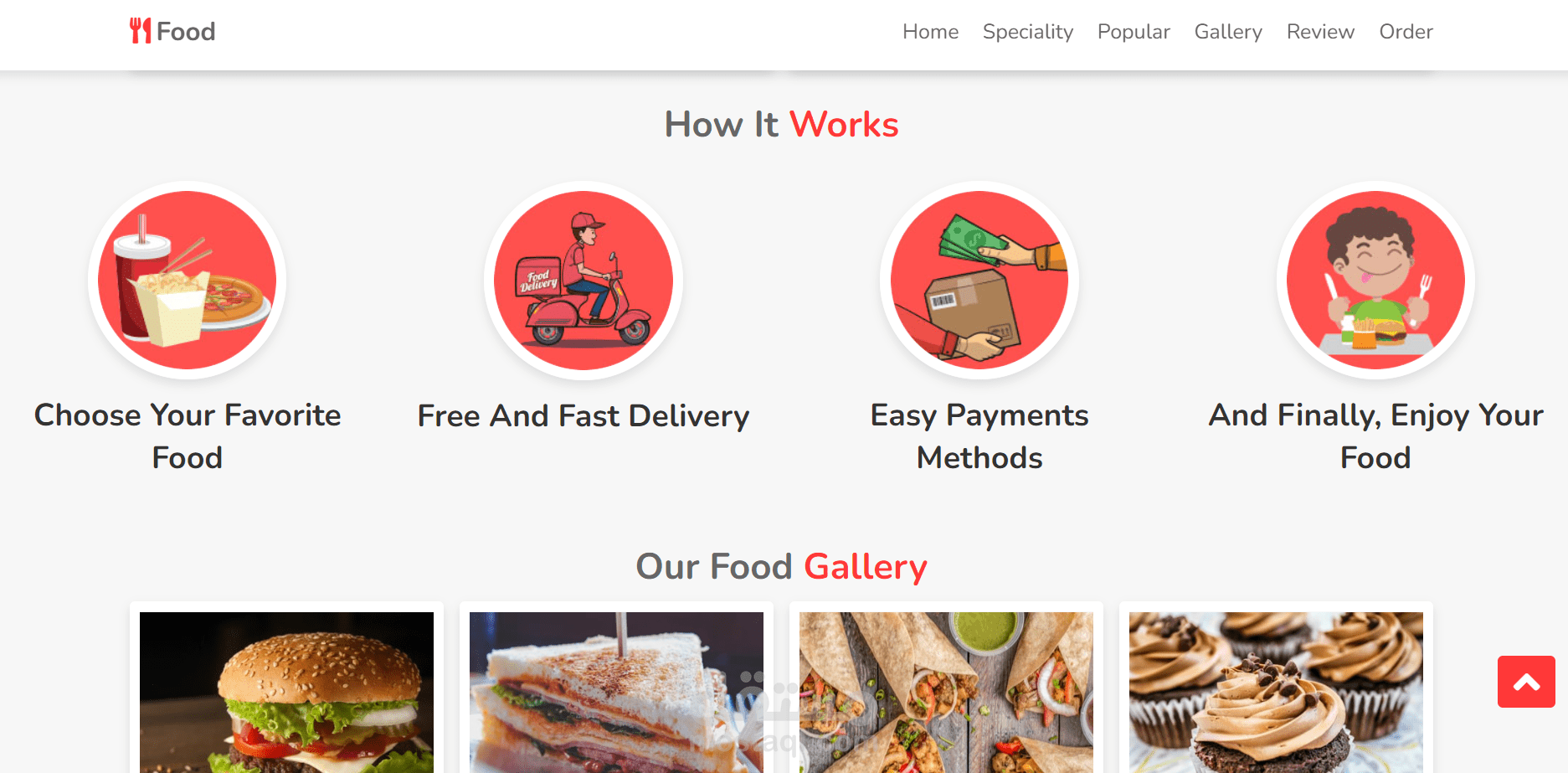Jump to the Gallery section
1568x773 pixels.
[x=1228, y=32]
